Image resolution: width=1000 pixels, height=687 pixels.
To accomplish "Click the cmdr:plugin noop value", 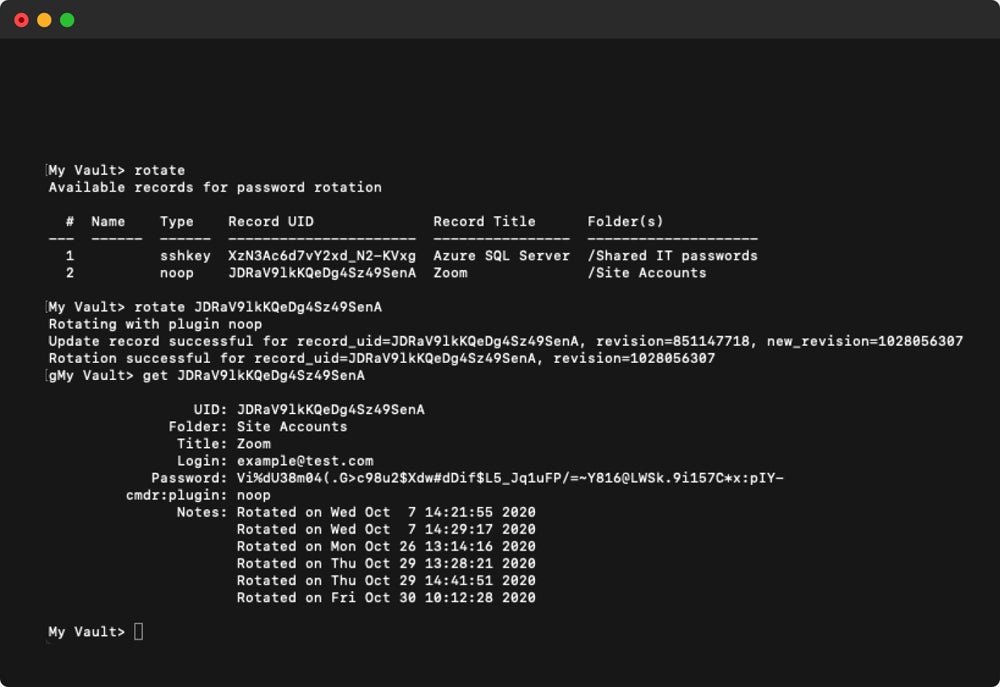I will tap(254, 495).
